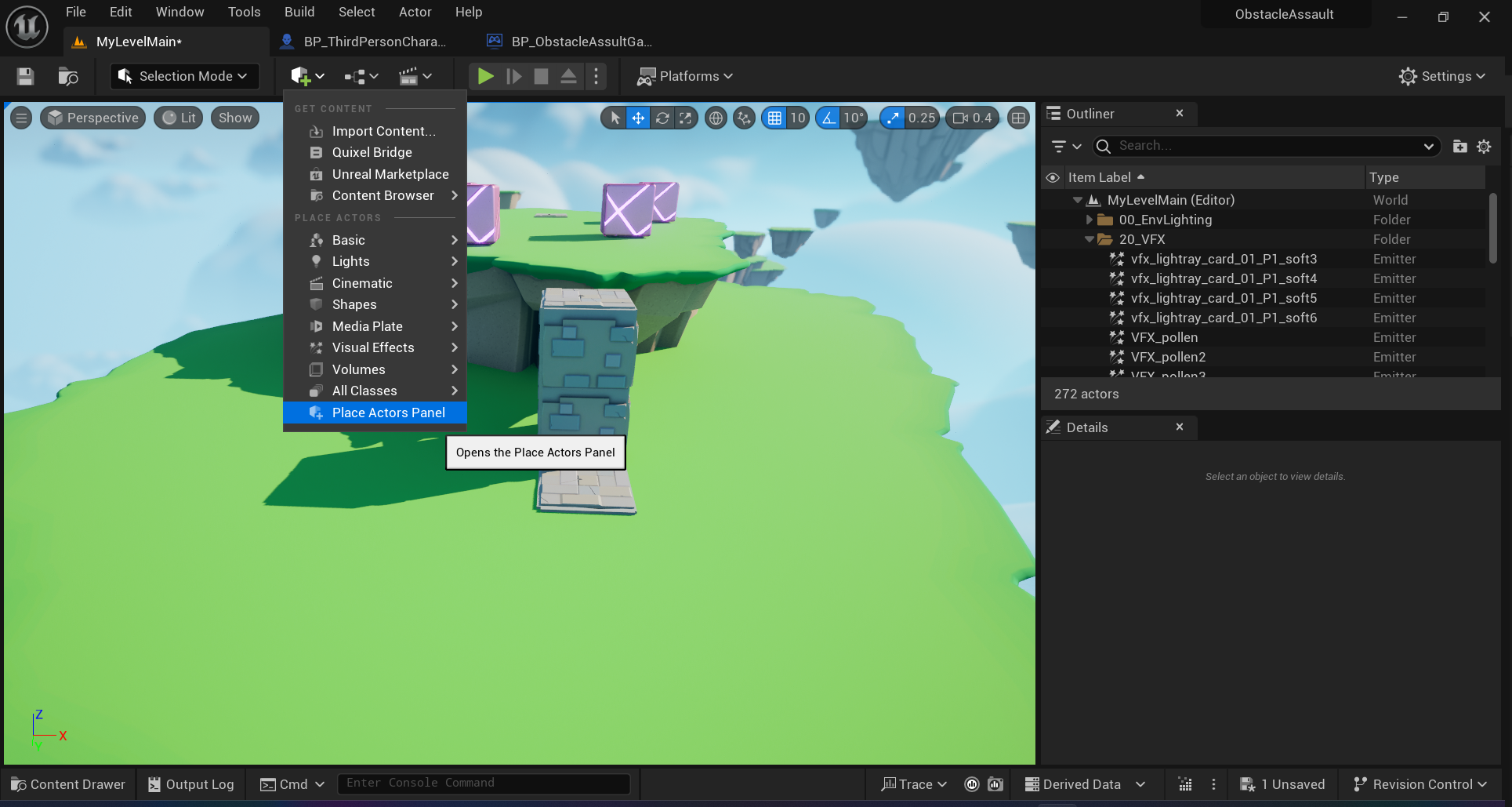Toggle surface snapping icon in viewport toolbar
Viewport: 1512px width, 807px height.
click(x=744, y=118)
